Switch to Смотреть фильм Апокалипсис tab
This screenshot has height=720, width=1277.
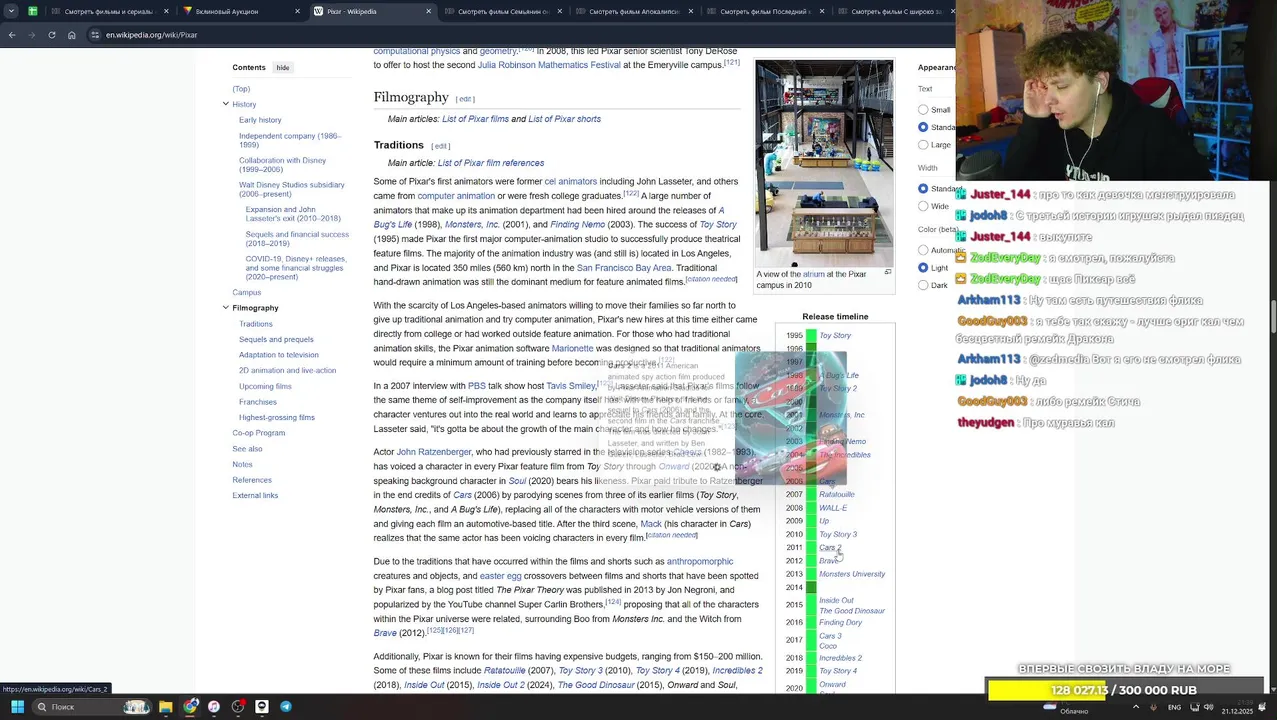[x=634, y=12]
